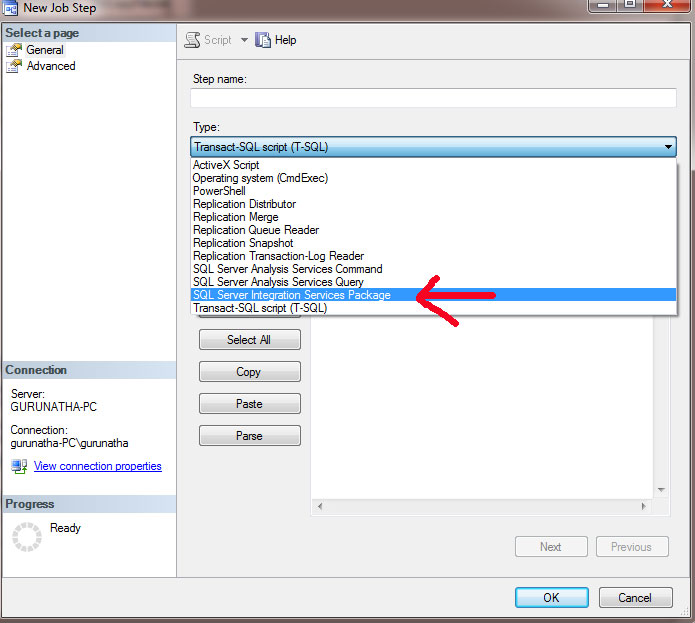Choose SQL Server Integration Services Package
The width and height of the screenshot is (695, 623).
pyautogui.click(x=433, y=295)
